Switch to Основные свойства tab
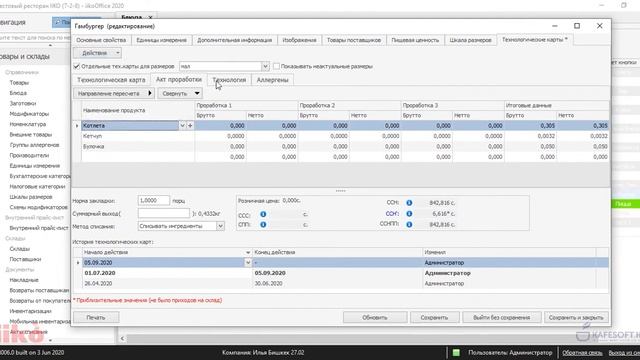This screenshot has width=640, height=360. (101, 40)
